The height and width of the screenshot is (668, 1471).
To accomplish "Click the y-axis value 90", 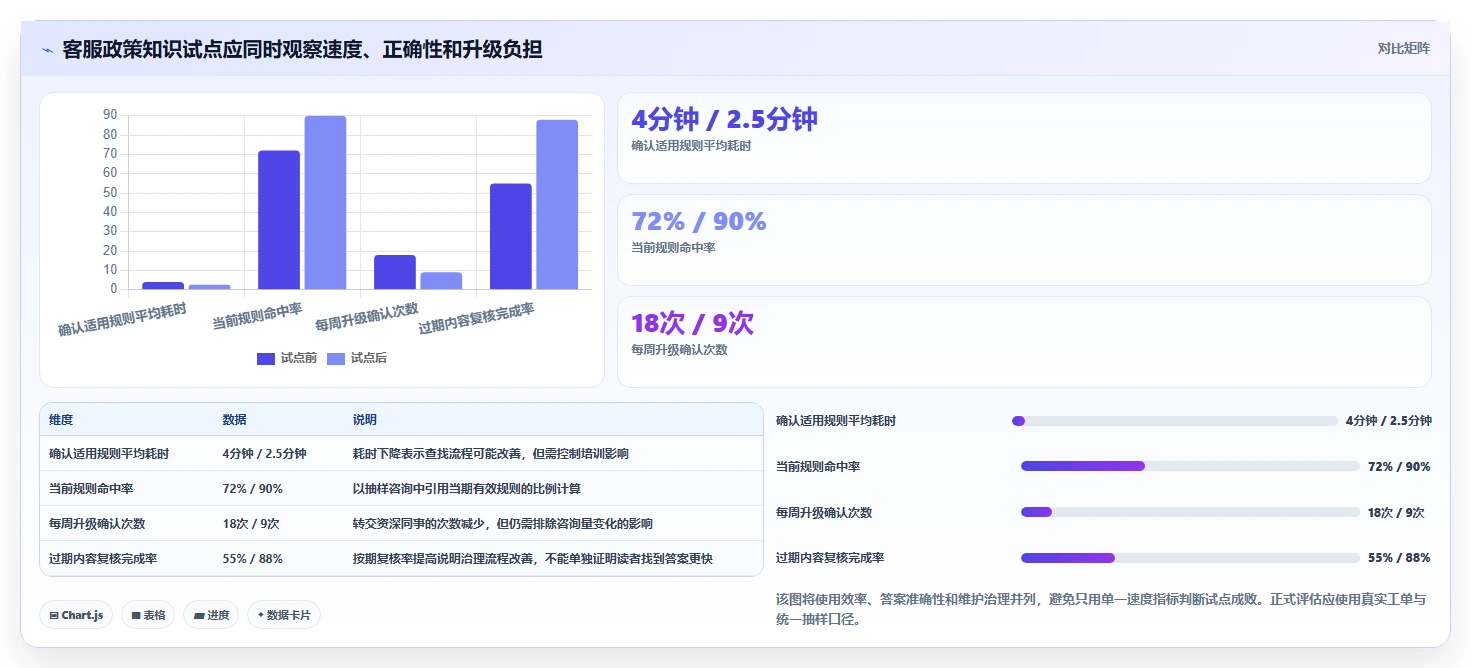I will (x=110, y=115).
